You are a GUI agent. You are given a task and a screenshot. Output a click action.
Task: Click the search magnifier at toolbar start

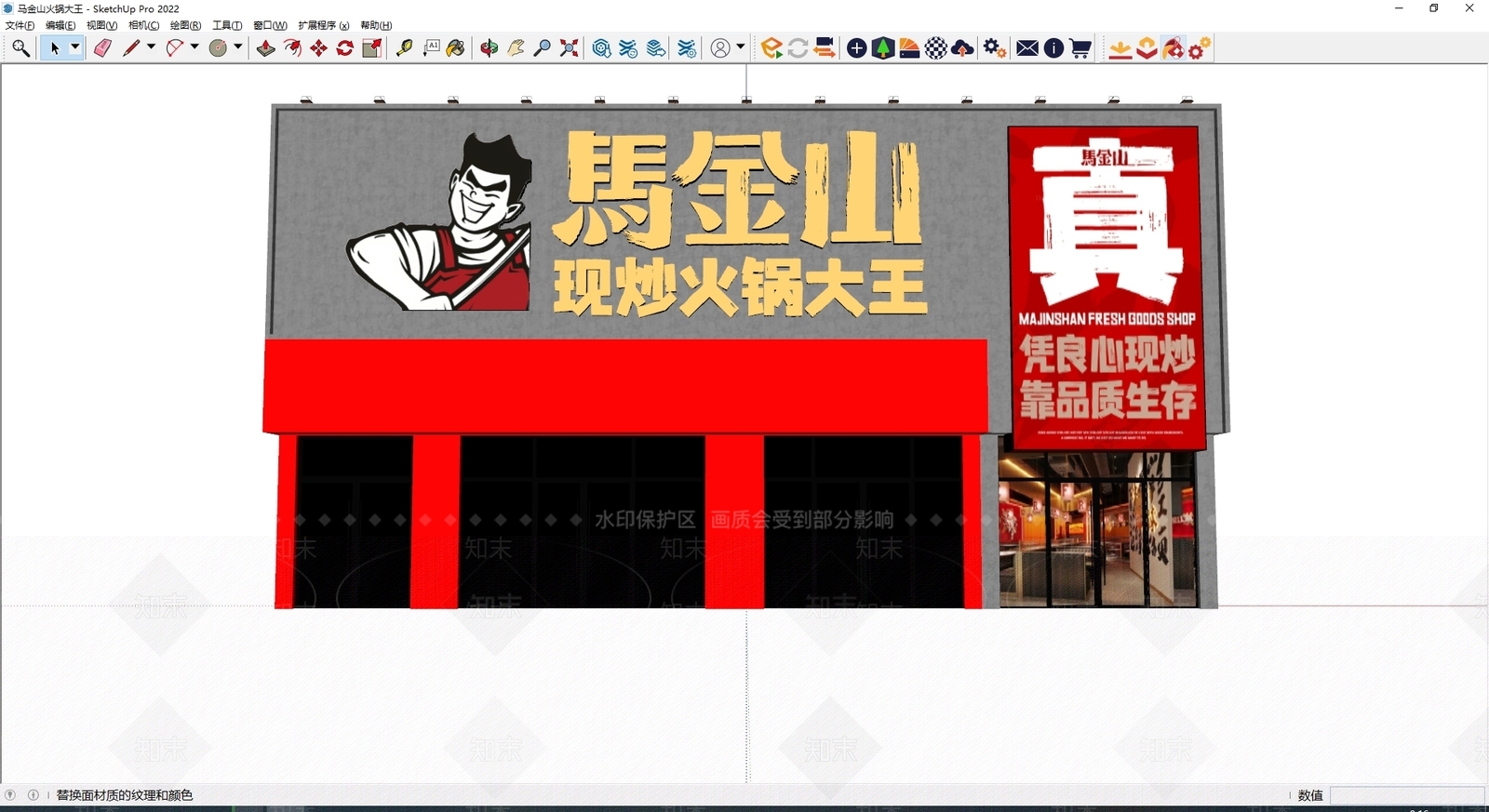click(x=20, y=48)
